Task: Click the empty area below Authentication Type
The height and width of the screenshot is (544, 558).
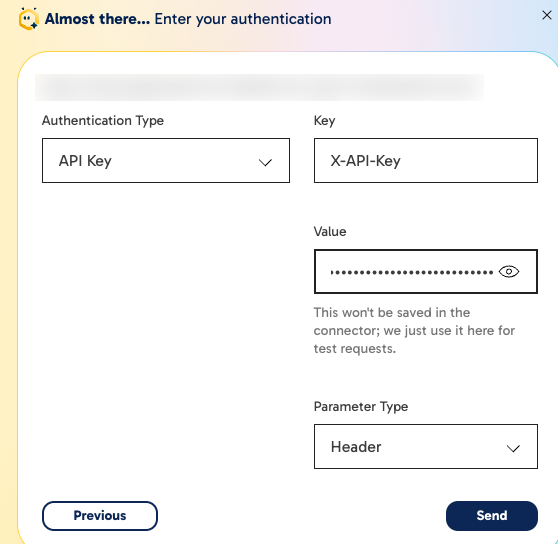Action: coord(166,320)
